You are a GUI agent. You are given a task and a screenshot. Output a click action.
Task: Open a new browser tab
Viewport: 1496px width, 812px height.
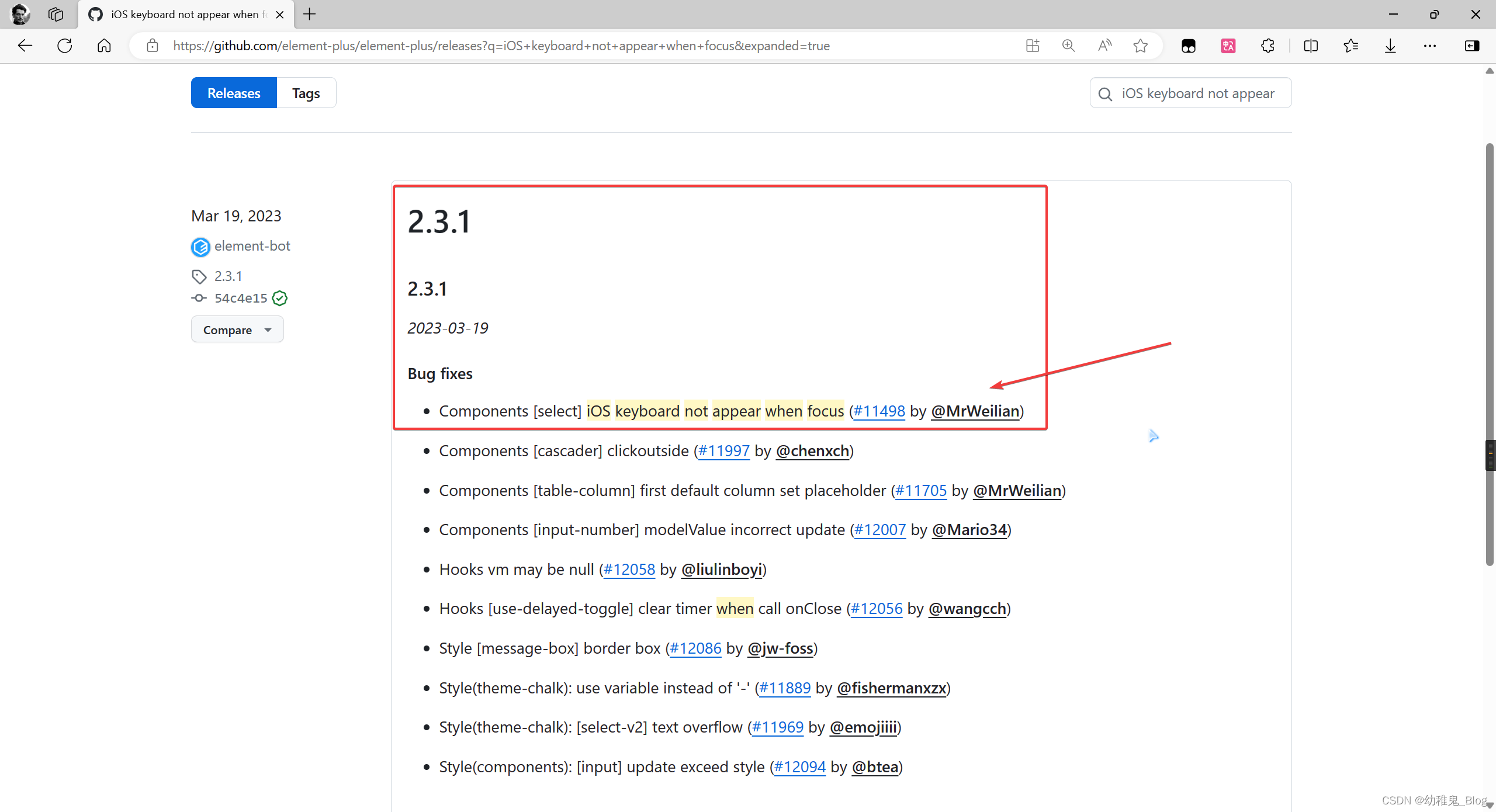click(x=310, y=14)
